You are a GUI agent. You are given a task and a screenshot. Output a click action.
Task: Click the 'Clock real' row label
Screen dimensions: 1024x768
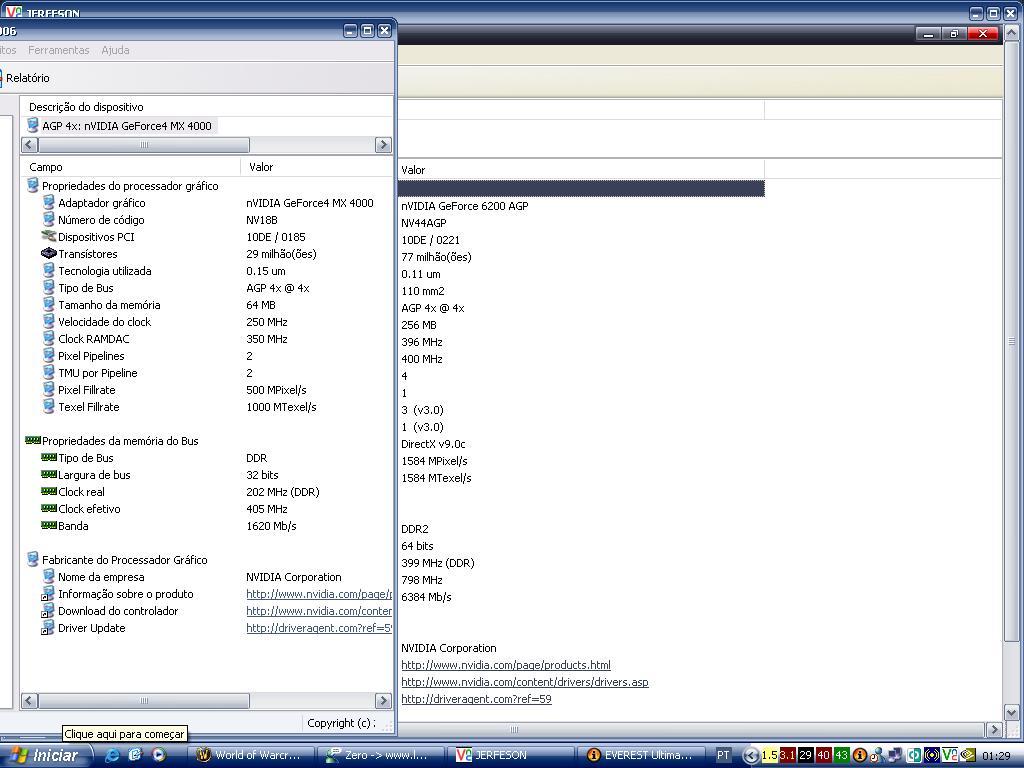click(x=81, y=492)
